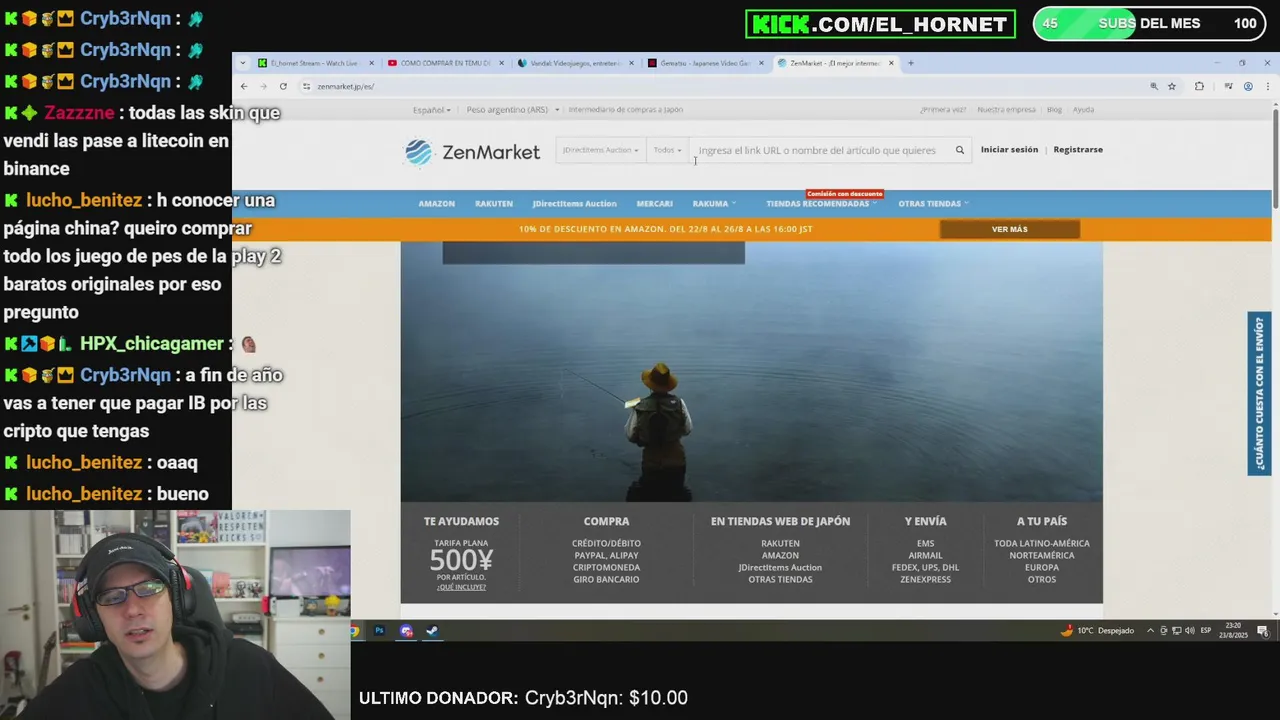The height and width of the screenshot is (720, 1280).
Task: Switch to the Vandal Videojuegos tab
Action: (x=575, y=63)
